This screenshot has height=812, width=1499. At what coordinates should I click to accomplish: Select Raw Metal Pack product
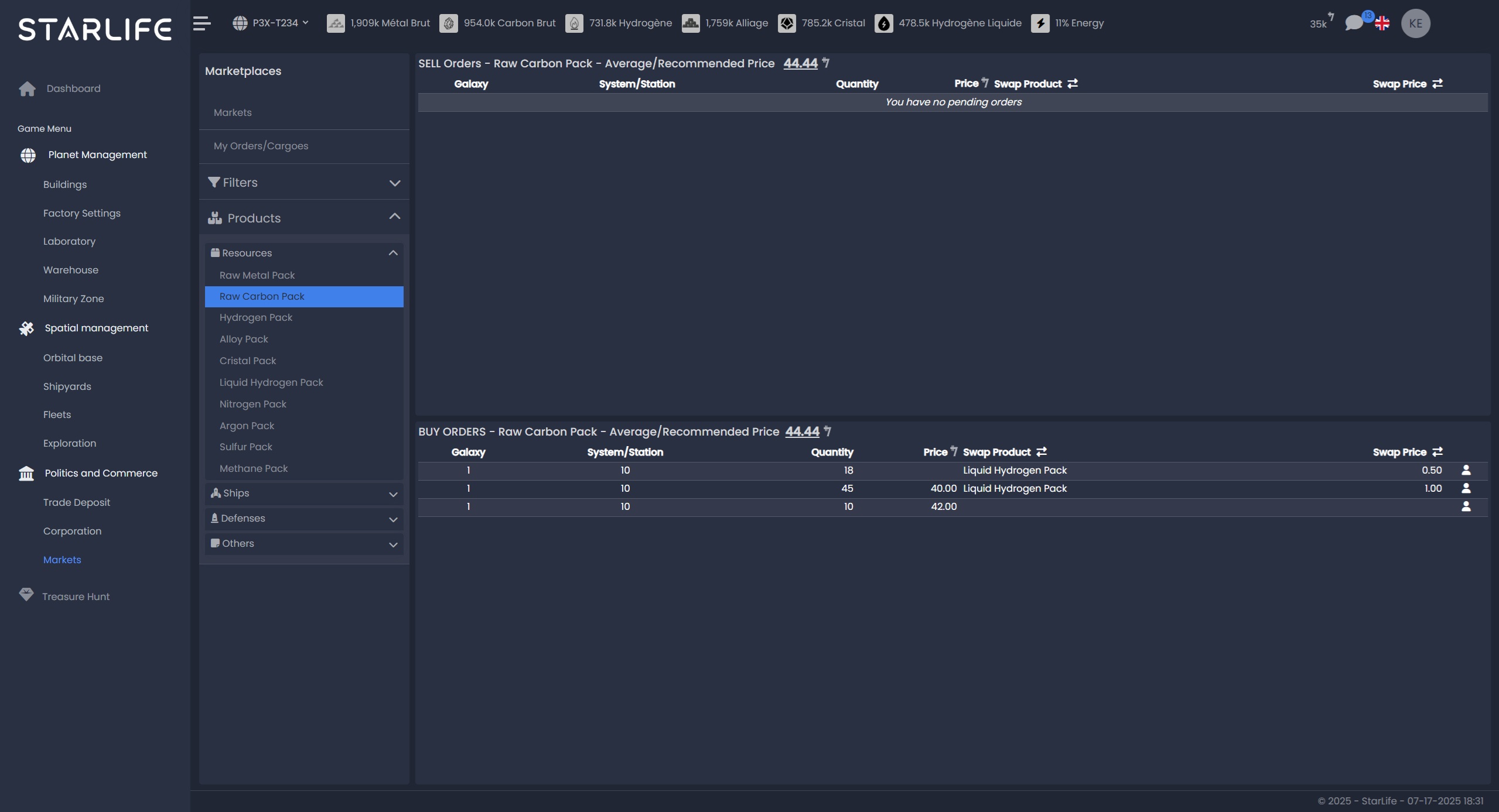pyautogui.click(x=304, y=275)
